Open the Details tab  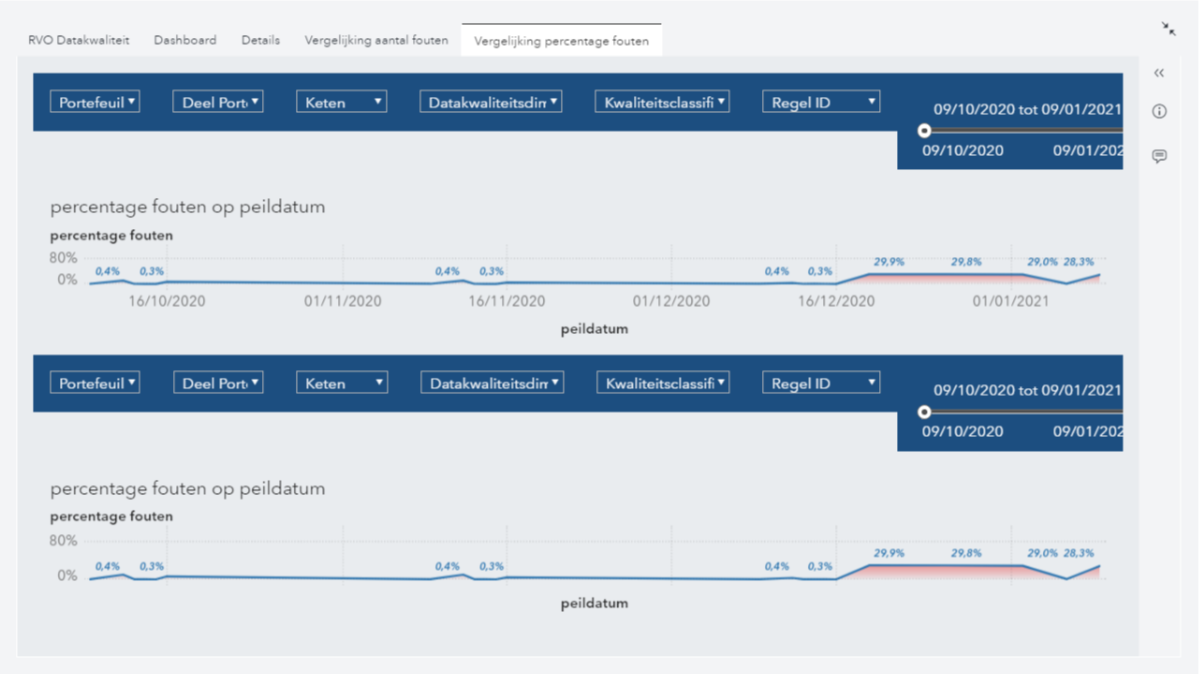point(260,41)
